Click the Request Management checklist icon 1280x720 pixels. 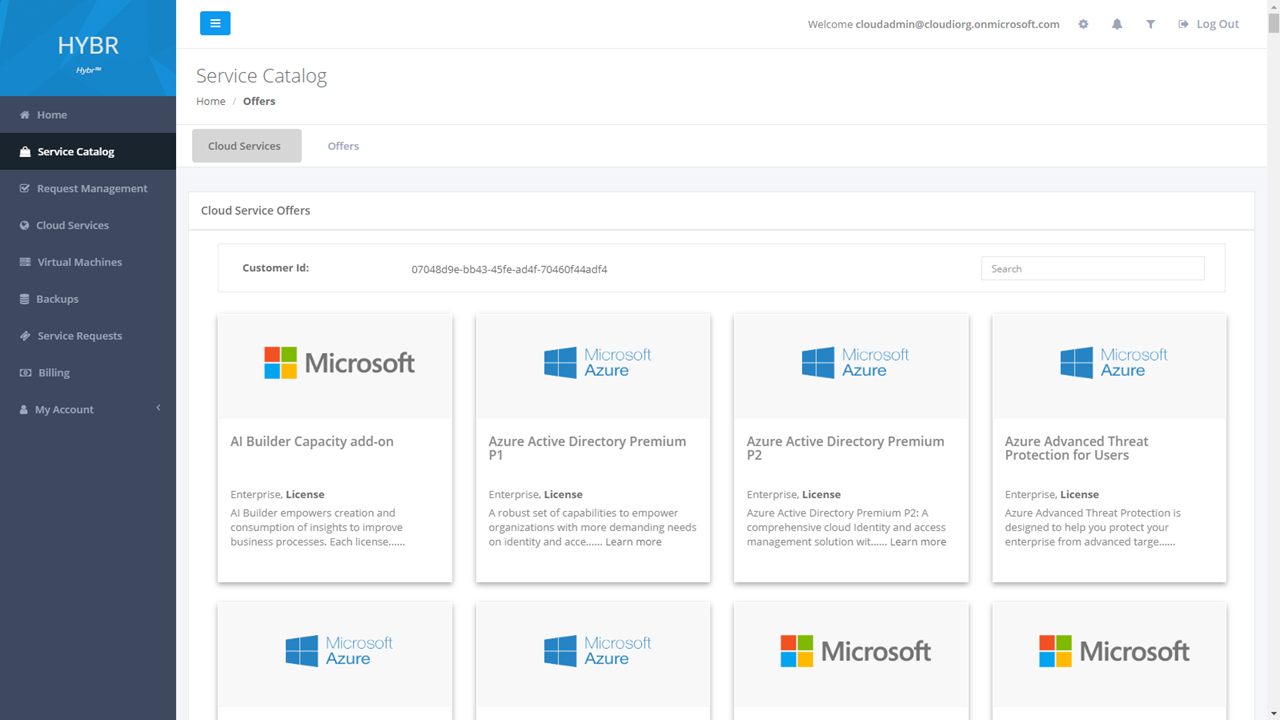coord(25,188)
